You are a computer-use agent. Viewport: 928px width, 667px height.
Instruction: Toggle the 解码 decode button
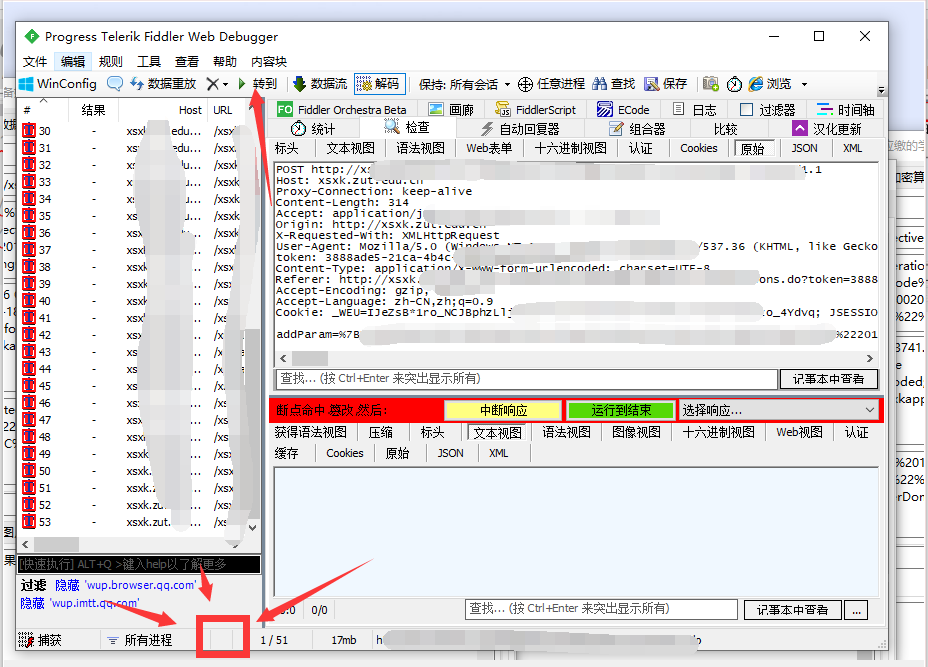coord(379,83)
